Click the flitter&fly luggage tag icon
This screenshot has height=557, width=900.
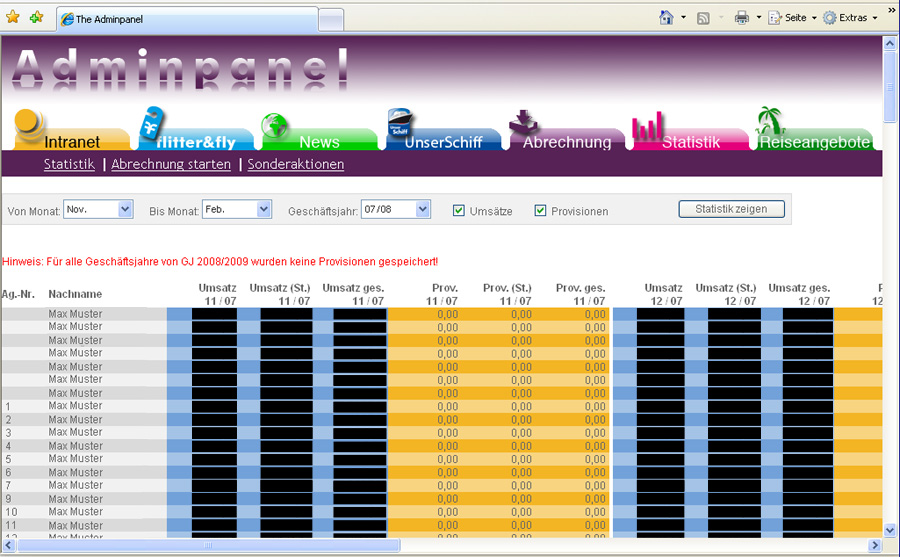(x=153, y=122)
